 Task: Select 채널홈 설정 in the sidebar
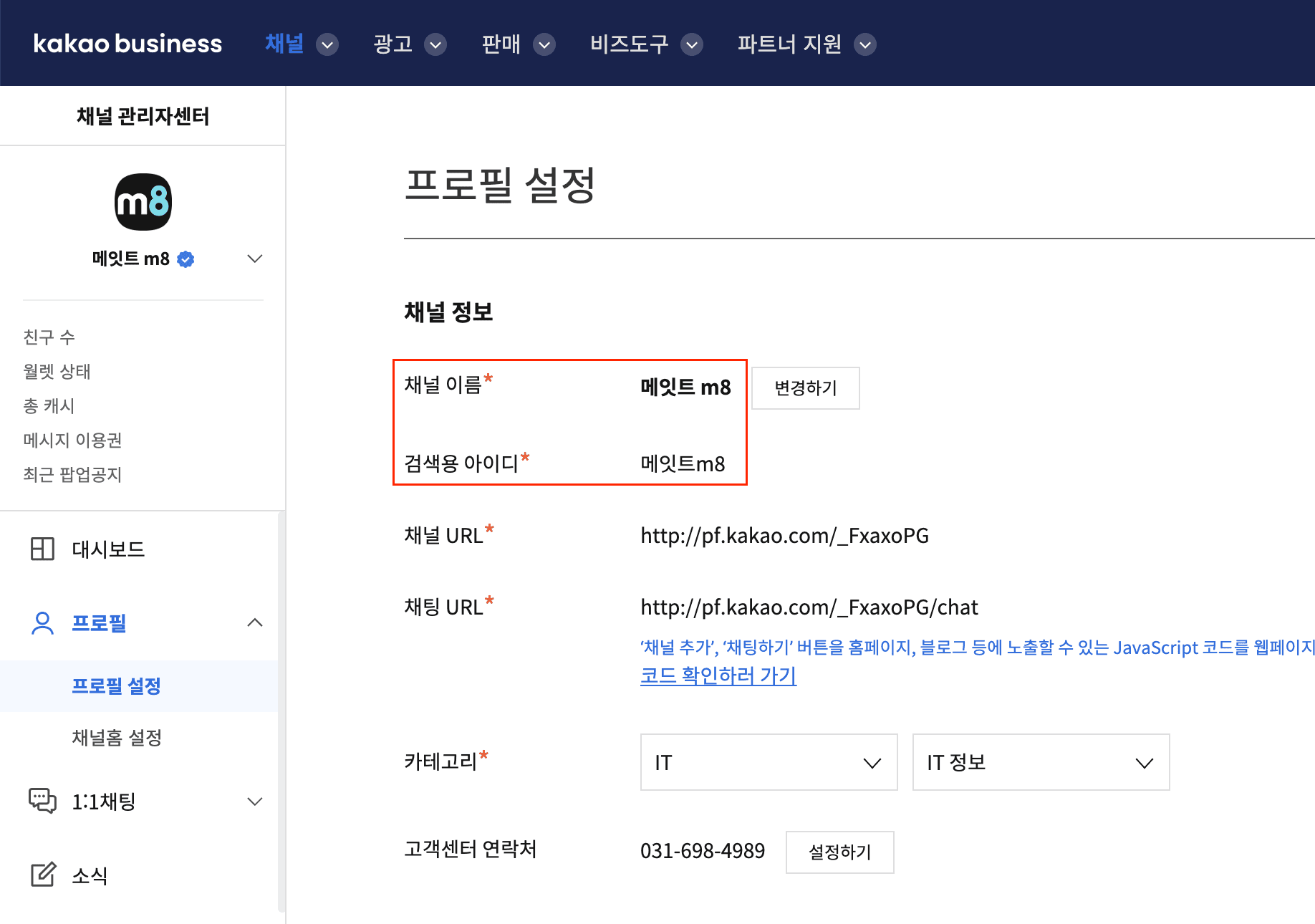[117, 738]
